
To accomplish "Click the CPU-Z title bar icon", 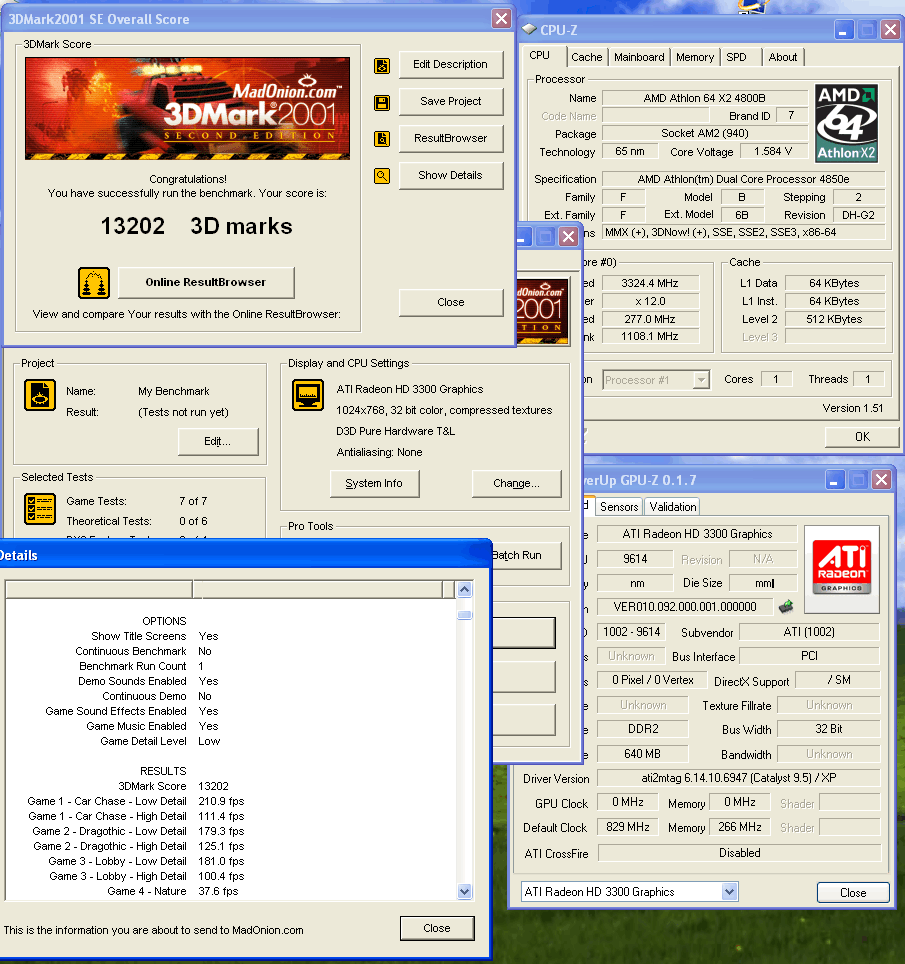I will tap(529, 29).
